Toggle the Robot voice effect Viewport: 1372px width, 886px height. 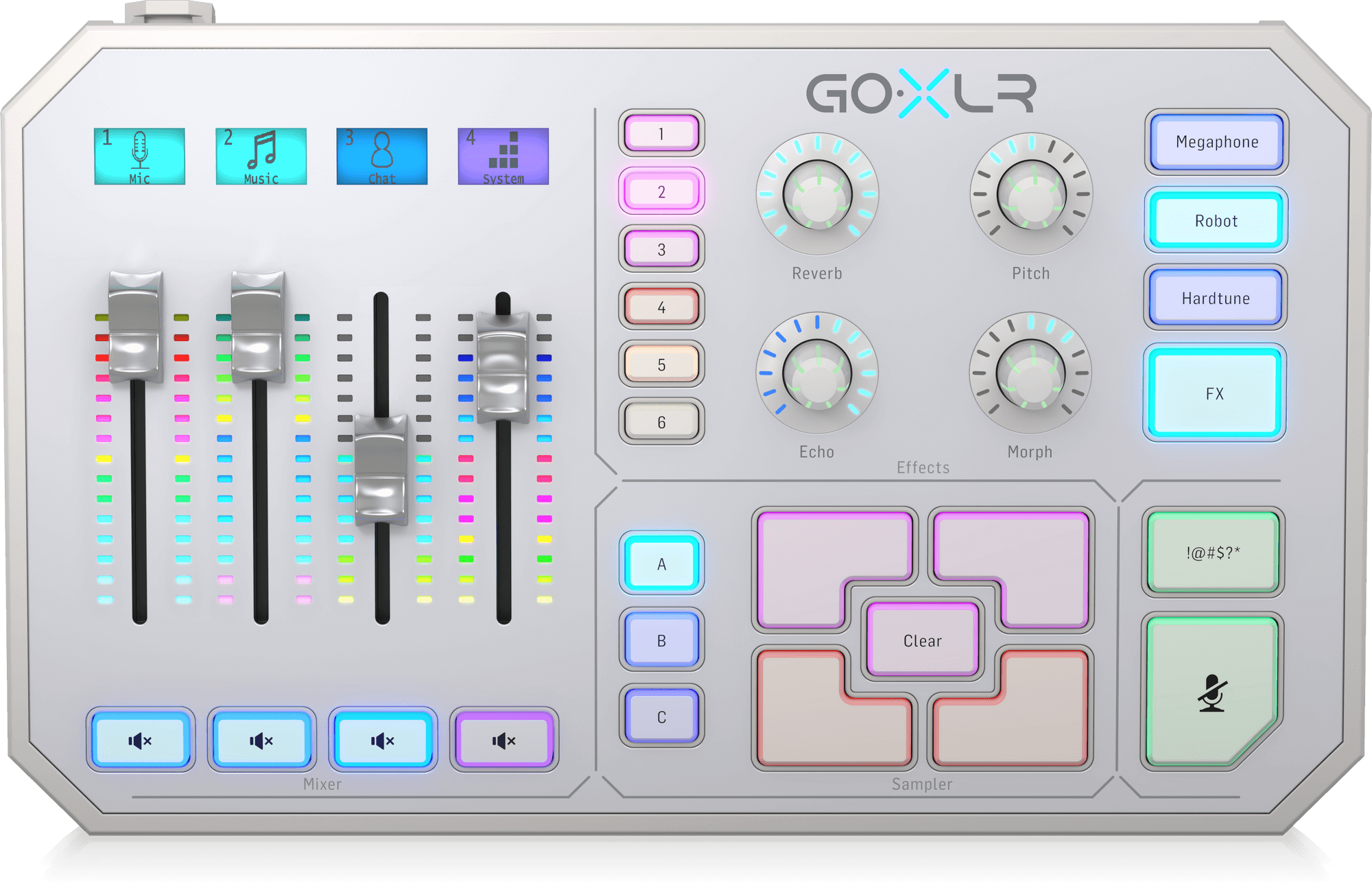(x=1216, y=221)
